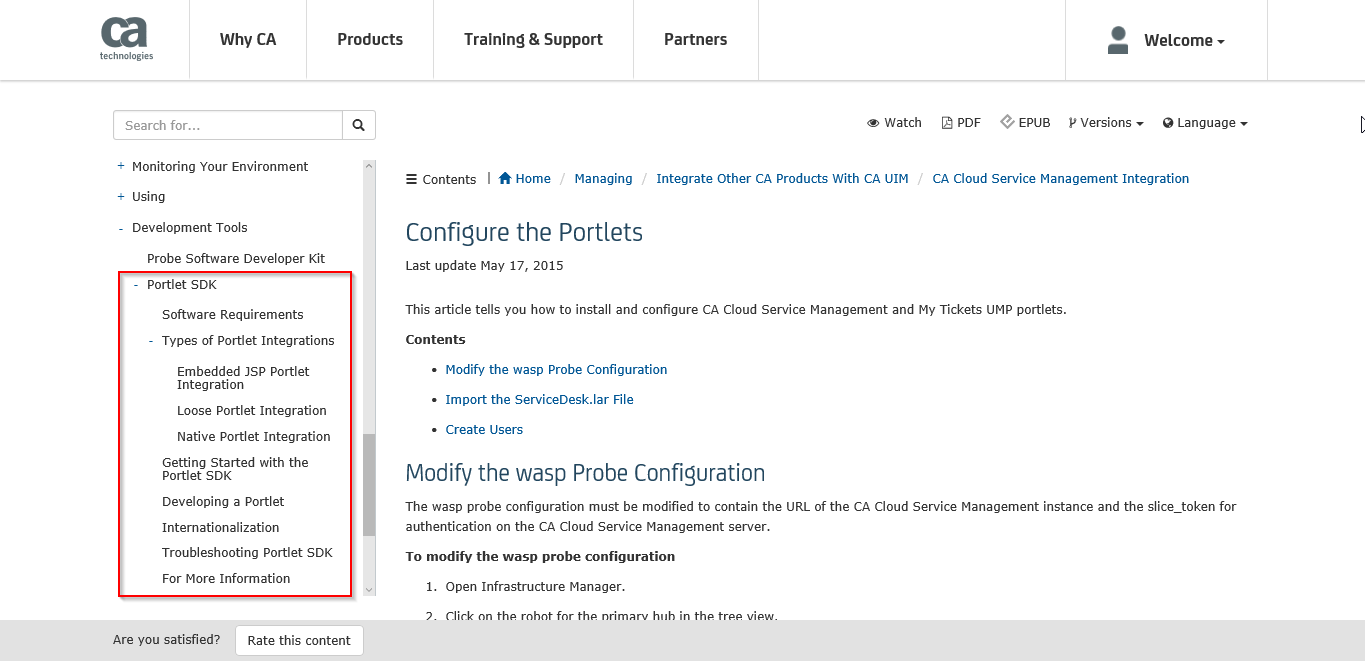Screen dimensions: 1365x661
Task: Click the sidebar scroll down arrow
Action: pyautogui.click(x=369, y=590)
